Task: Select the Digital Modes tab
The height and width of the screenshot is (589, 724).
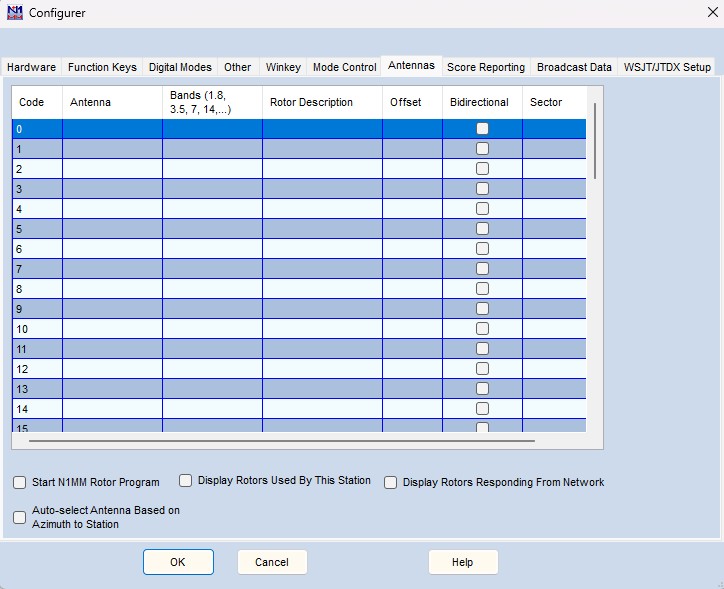Action: coord(180,67)
